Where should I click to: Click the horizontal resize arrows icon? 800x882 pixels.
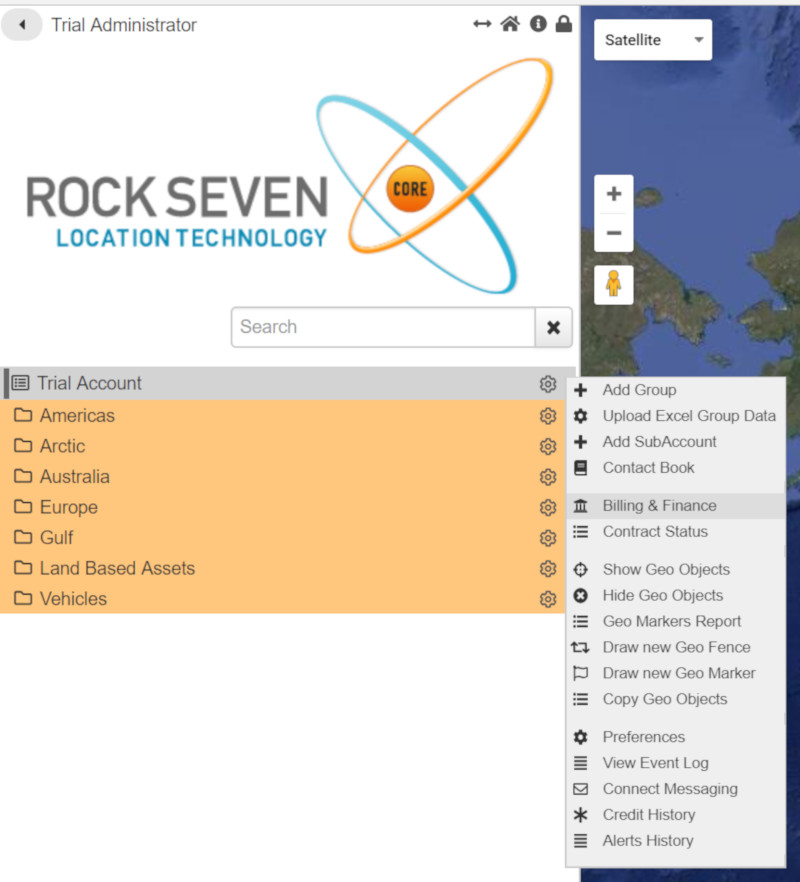(482, 24)
